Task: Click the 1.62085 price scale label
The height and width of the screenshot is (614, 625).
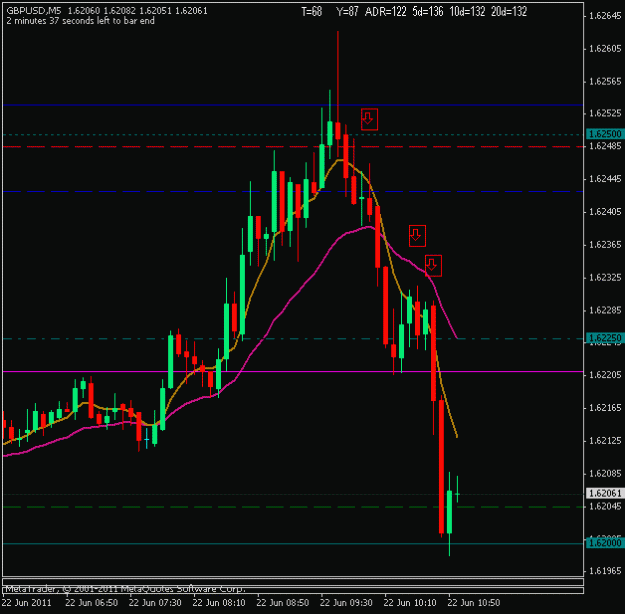Action: click(605, 474)
